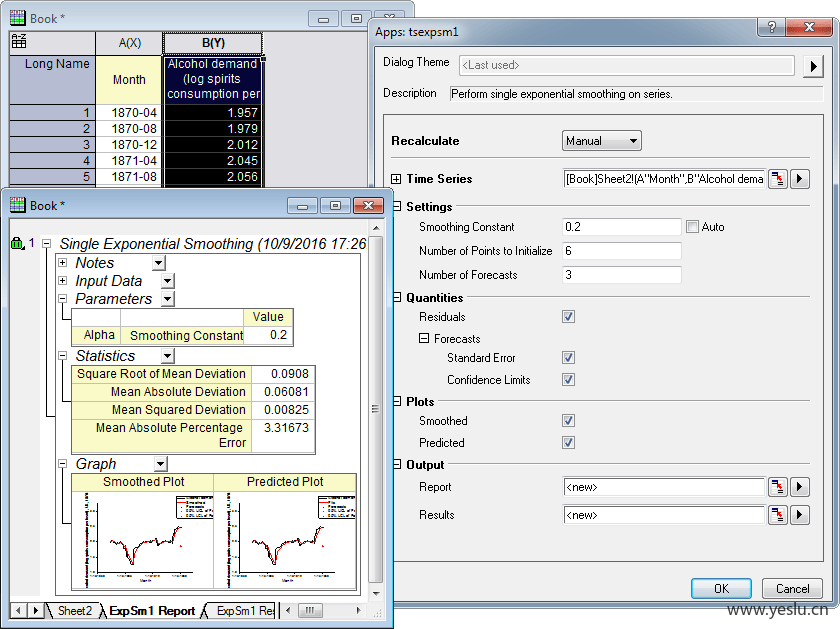Click the Report range selector icon

tap(777, 487)
